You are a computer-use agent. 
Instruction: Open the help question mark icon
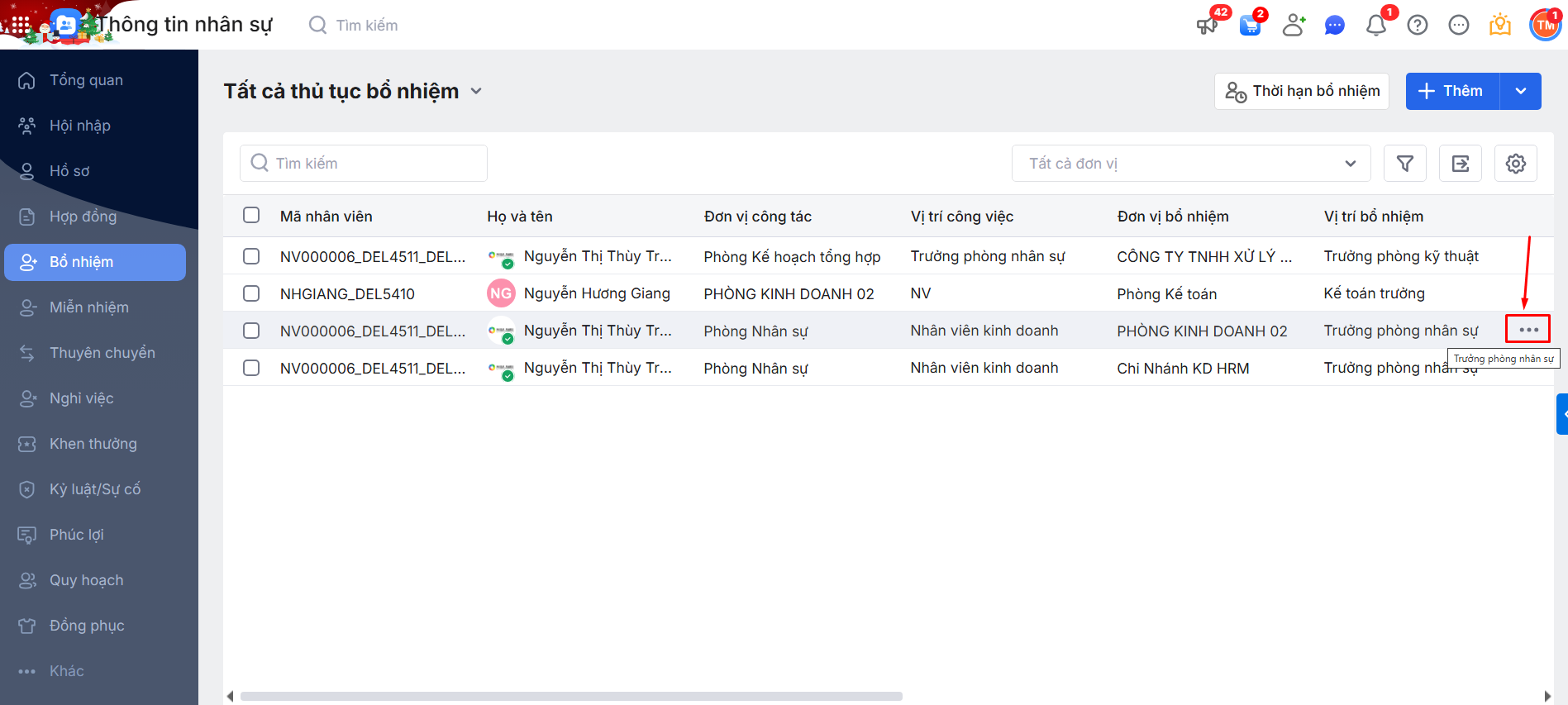coord(1418,26)
